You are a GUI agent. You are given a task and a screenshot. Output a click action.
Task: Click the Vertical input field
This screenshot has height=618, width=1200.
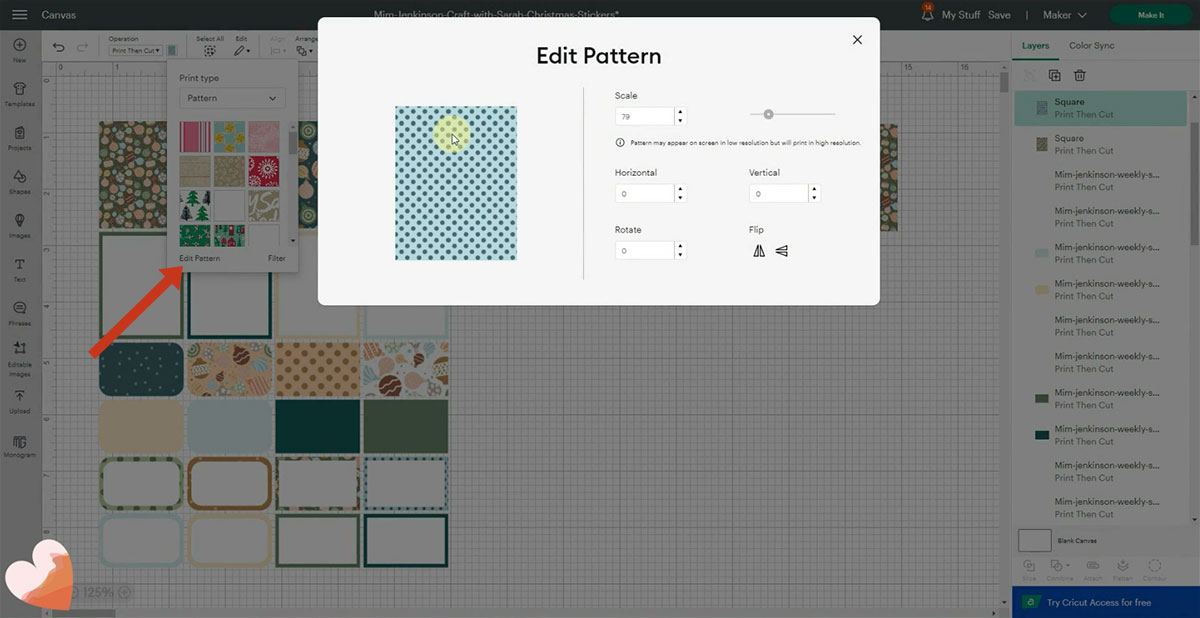(x=778, y=194)
